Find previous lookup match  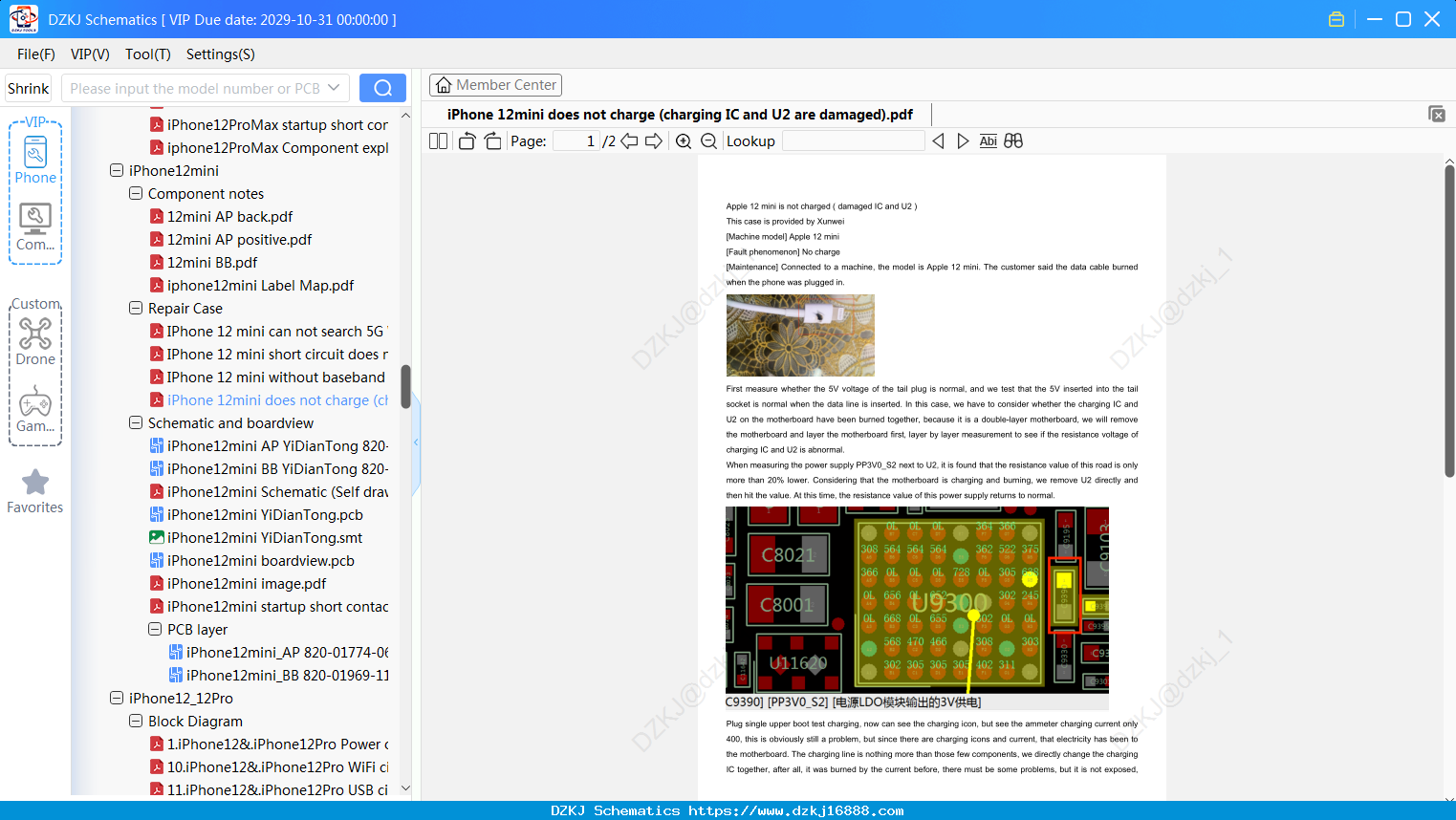[938, 141]
